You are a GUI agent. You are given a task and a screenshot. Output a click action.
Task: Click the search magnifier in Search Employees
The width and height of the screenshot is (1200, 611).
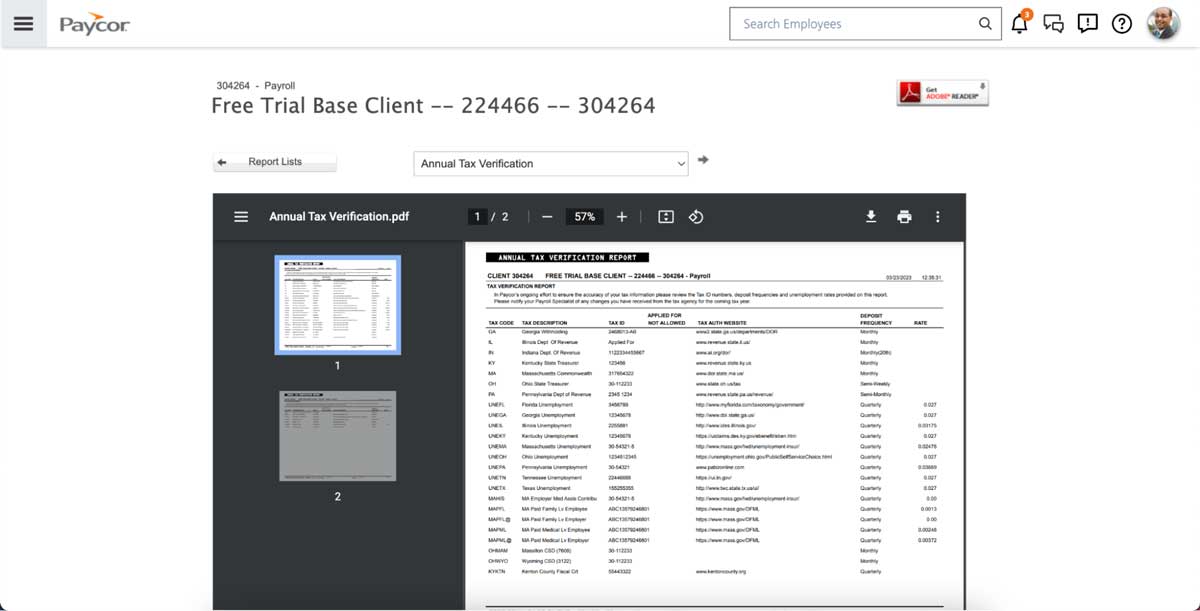coord(985,23)
